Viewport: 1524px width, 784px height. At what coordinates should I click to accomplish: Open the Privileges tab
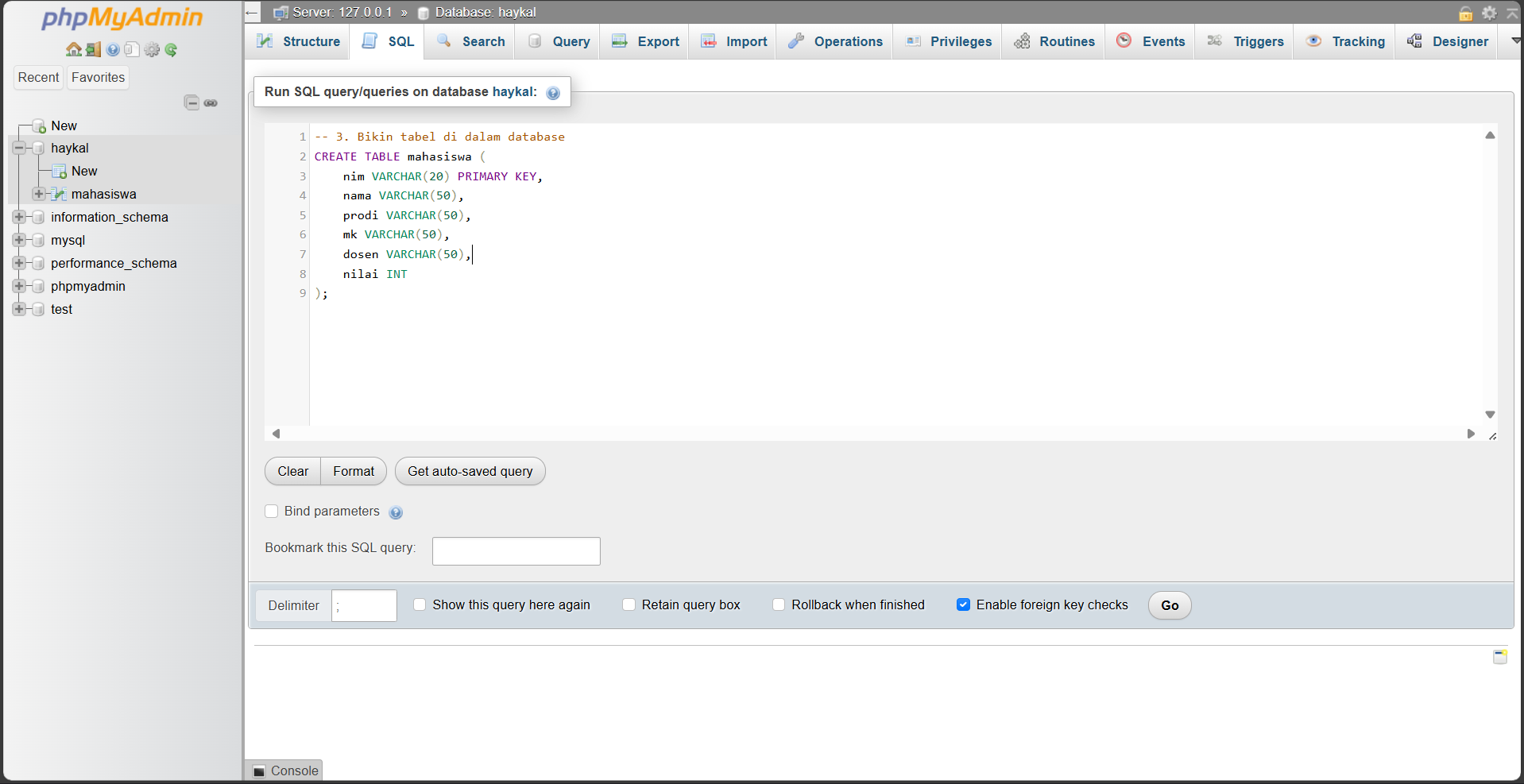949,41
